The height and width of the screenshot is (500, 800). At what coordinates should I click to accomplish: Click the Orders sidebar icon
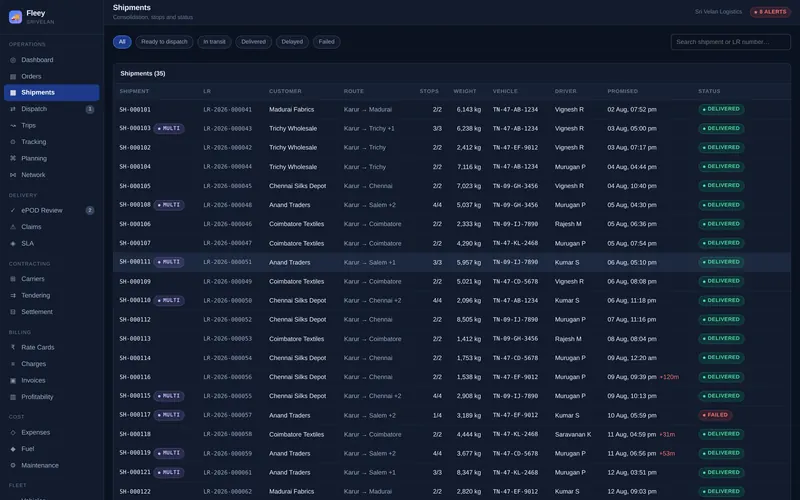click(x=13, y=77)
